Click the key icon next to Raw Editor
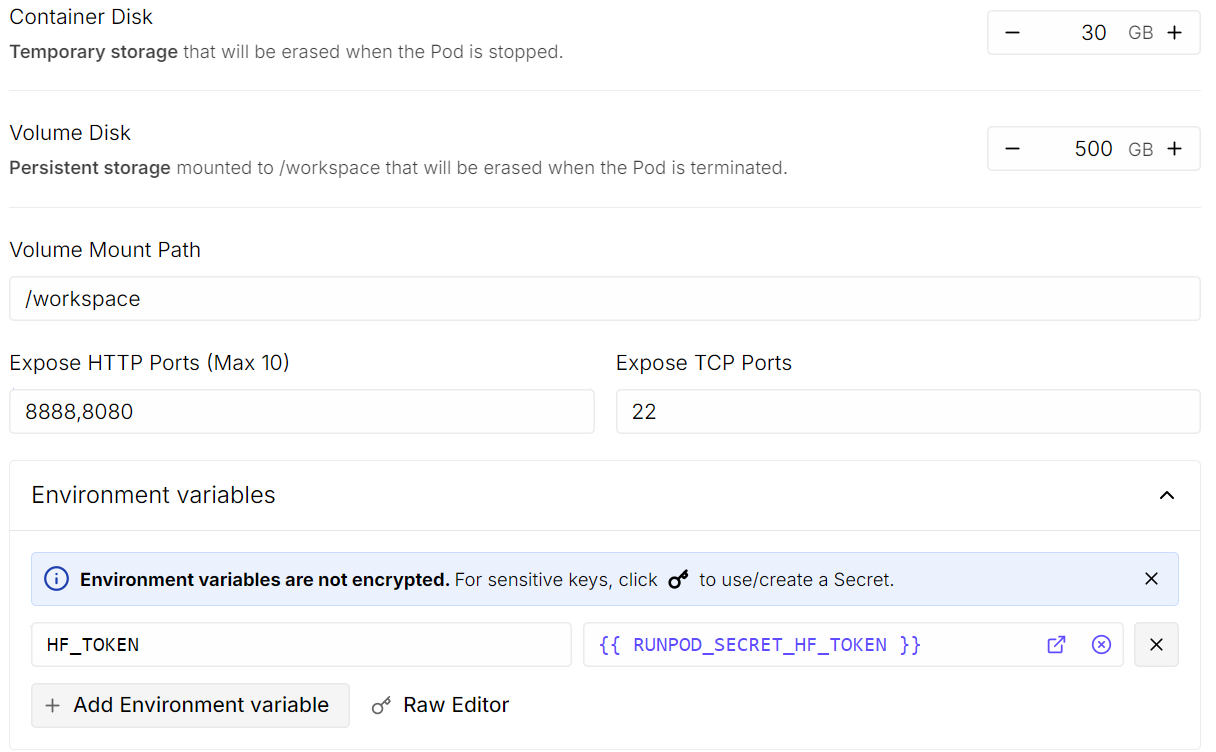1216x752 pixels. [381, 705]
